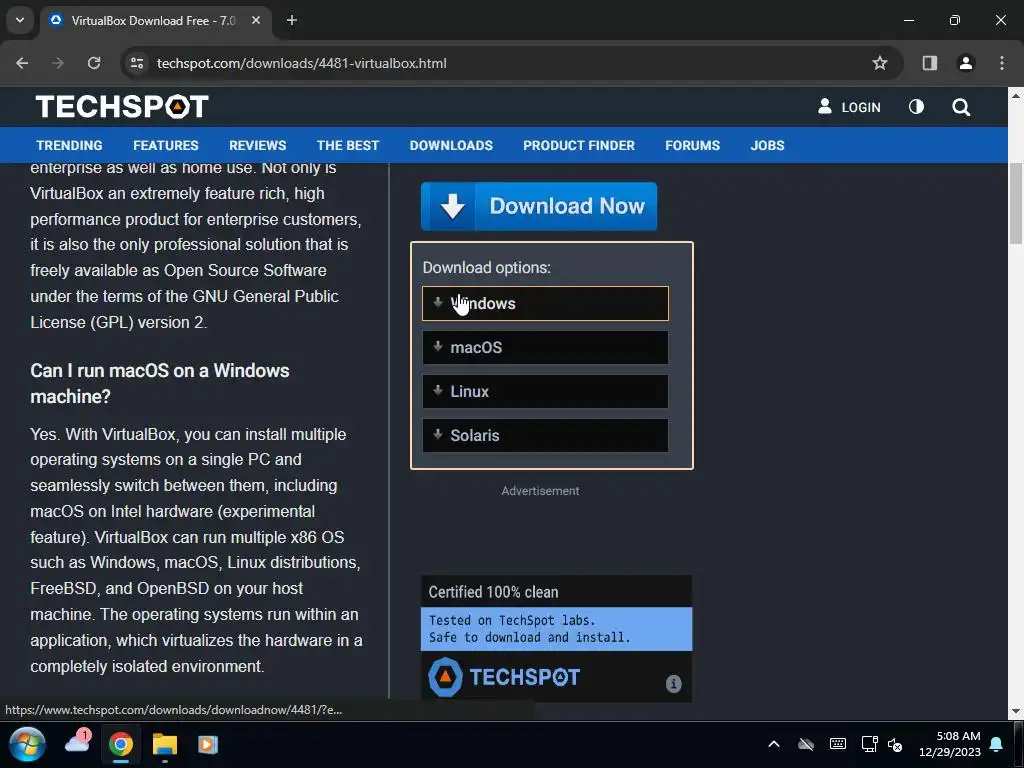Click the TechSpot logo in the header

[x=122, y=106]
